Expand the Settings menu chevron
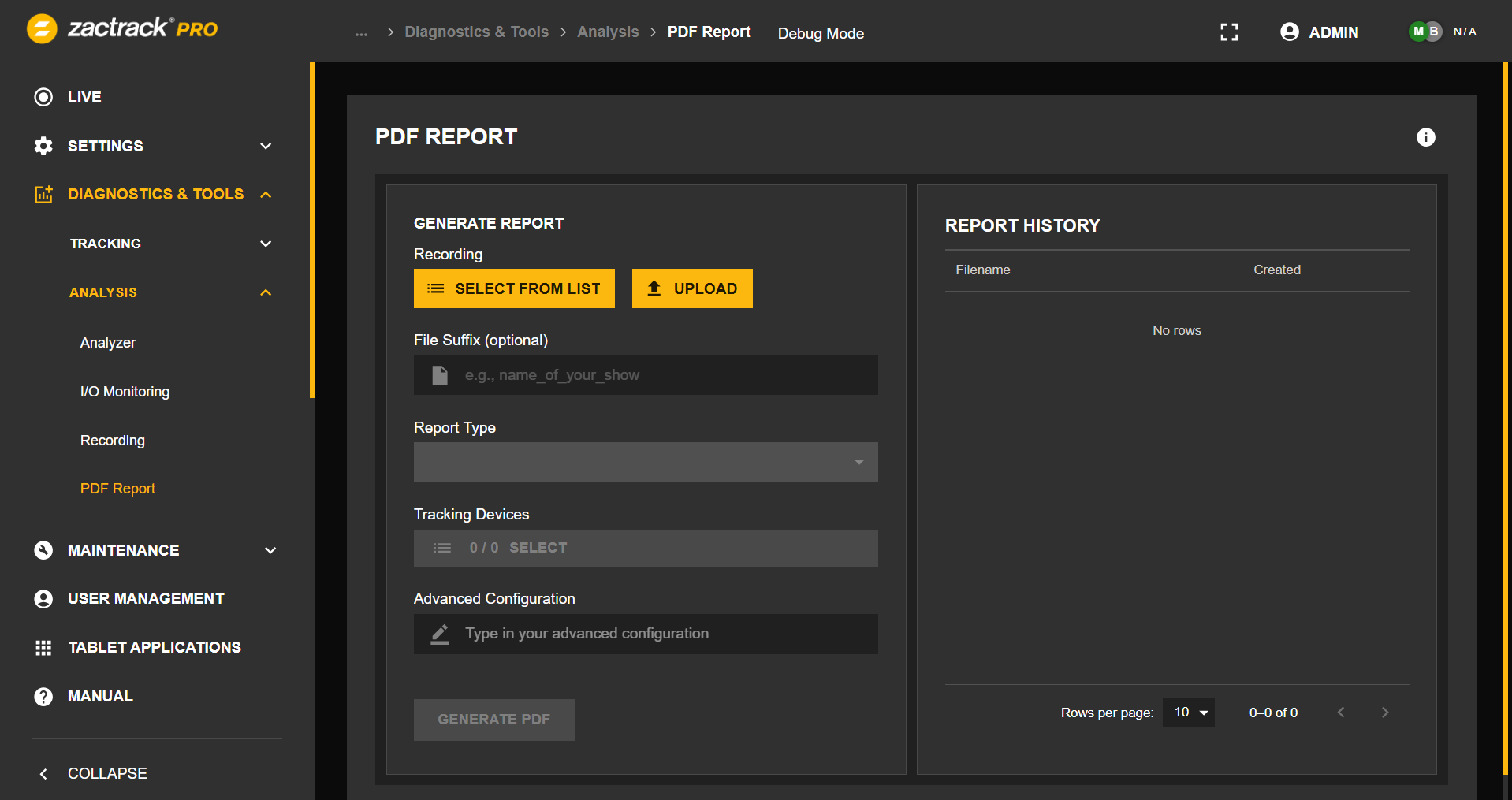Viewport: 1512px width, 800px height. [266, 146]
